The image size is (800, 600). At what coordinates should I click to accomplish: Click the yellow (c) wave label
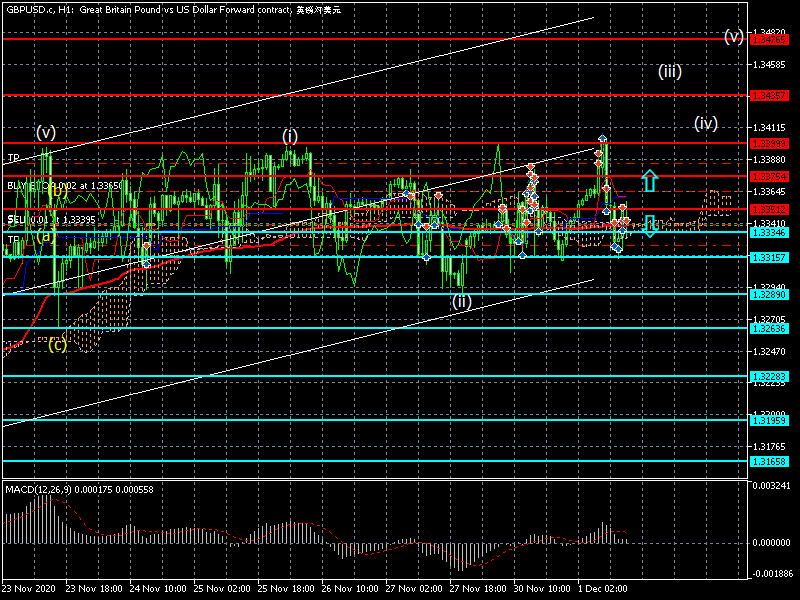click(x=58, y=345)
